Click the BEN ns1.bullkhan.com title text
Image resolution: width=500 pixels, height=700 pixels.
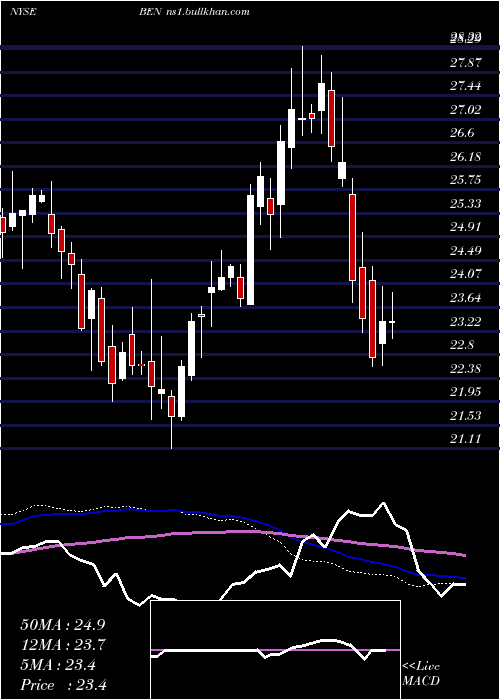[194, 12]
